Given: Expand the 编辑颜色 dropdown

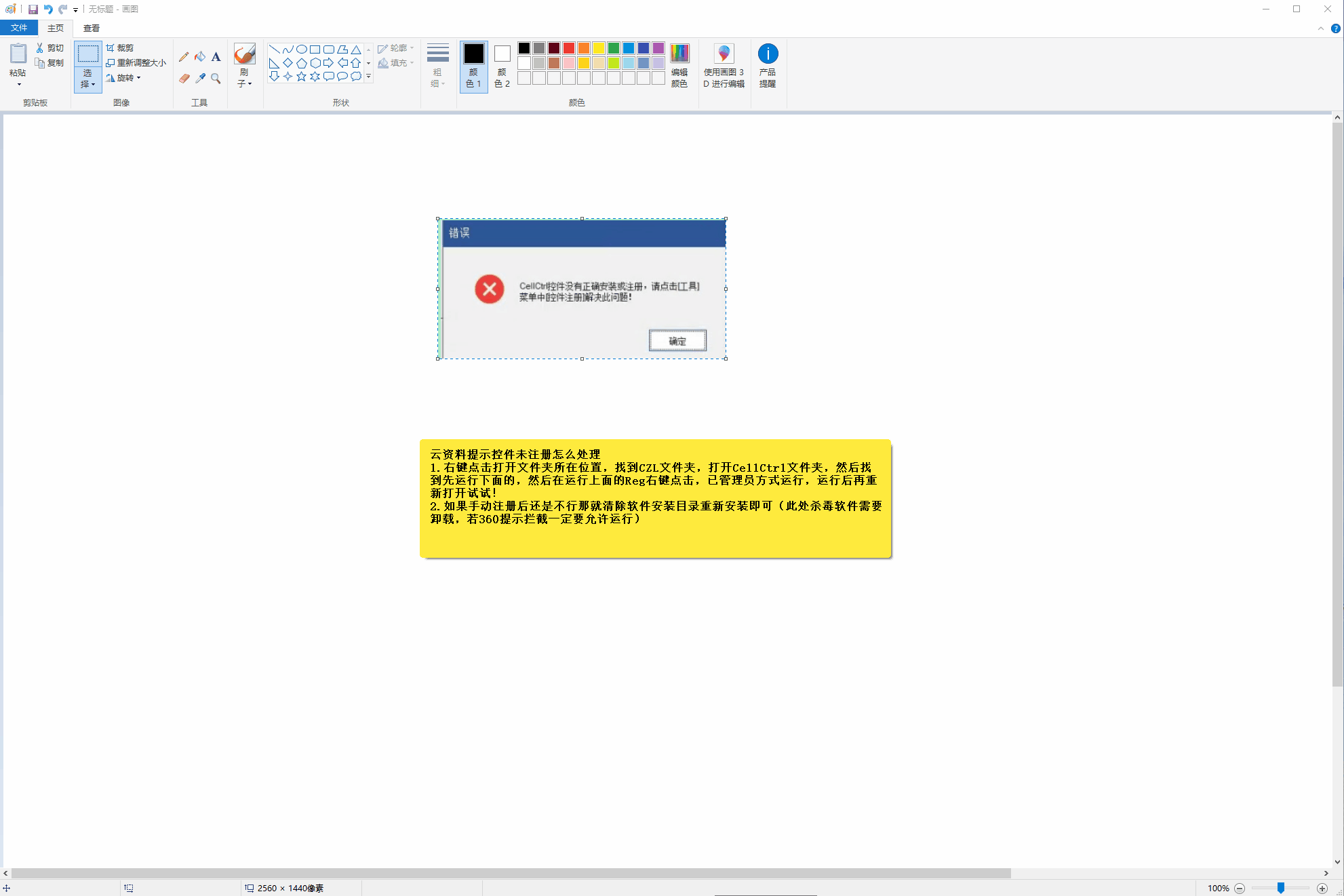Looking at the screenshot, I should pyautogui.click(x=679, y=65).
